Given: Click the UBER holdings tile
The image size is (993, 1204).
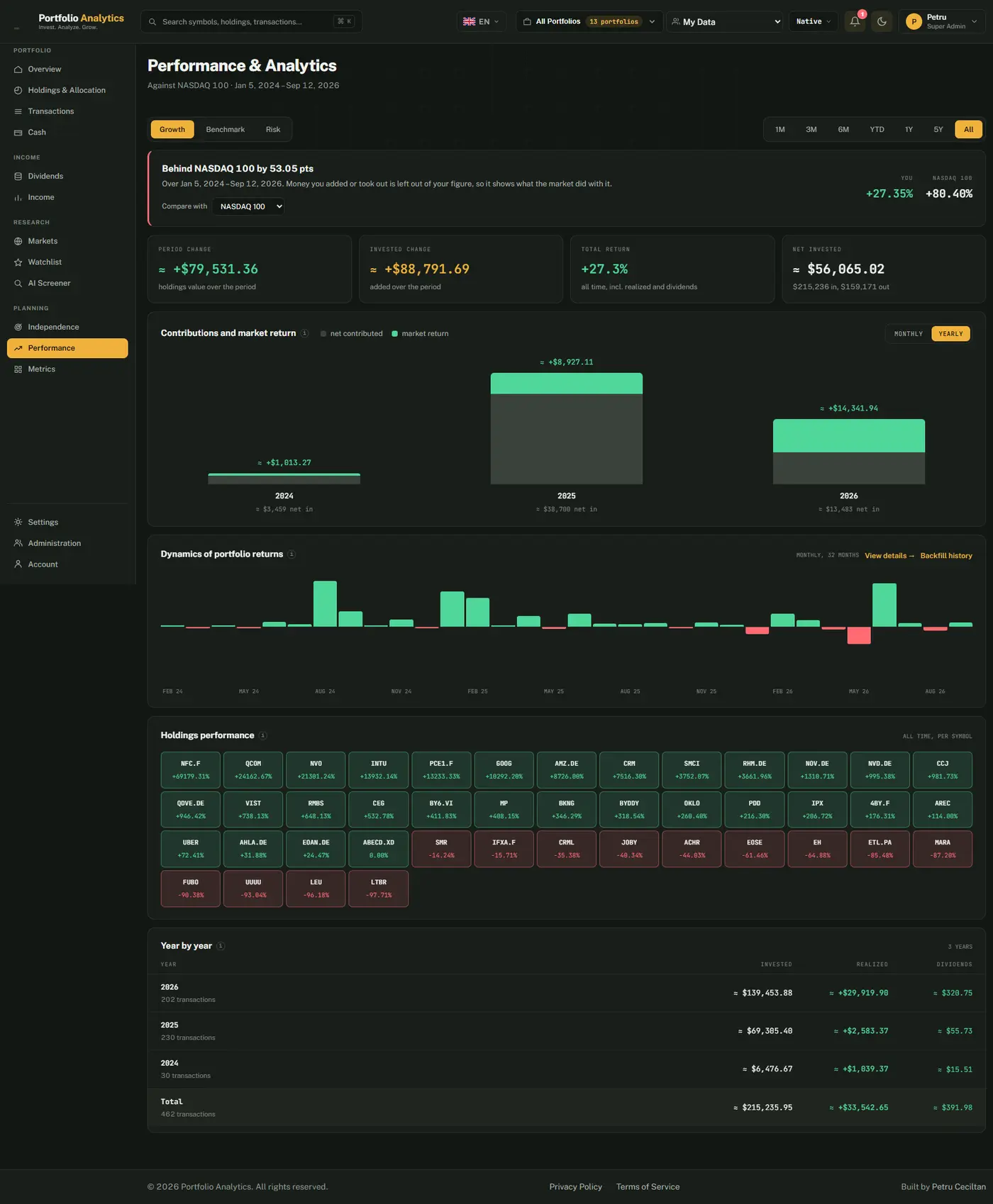Looking at the screenshot, I should [x=191, y=849].
